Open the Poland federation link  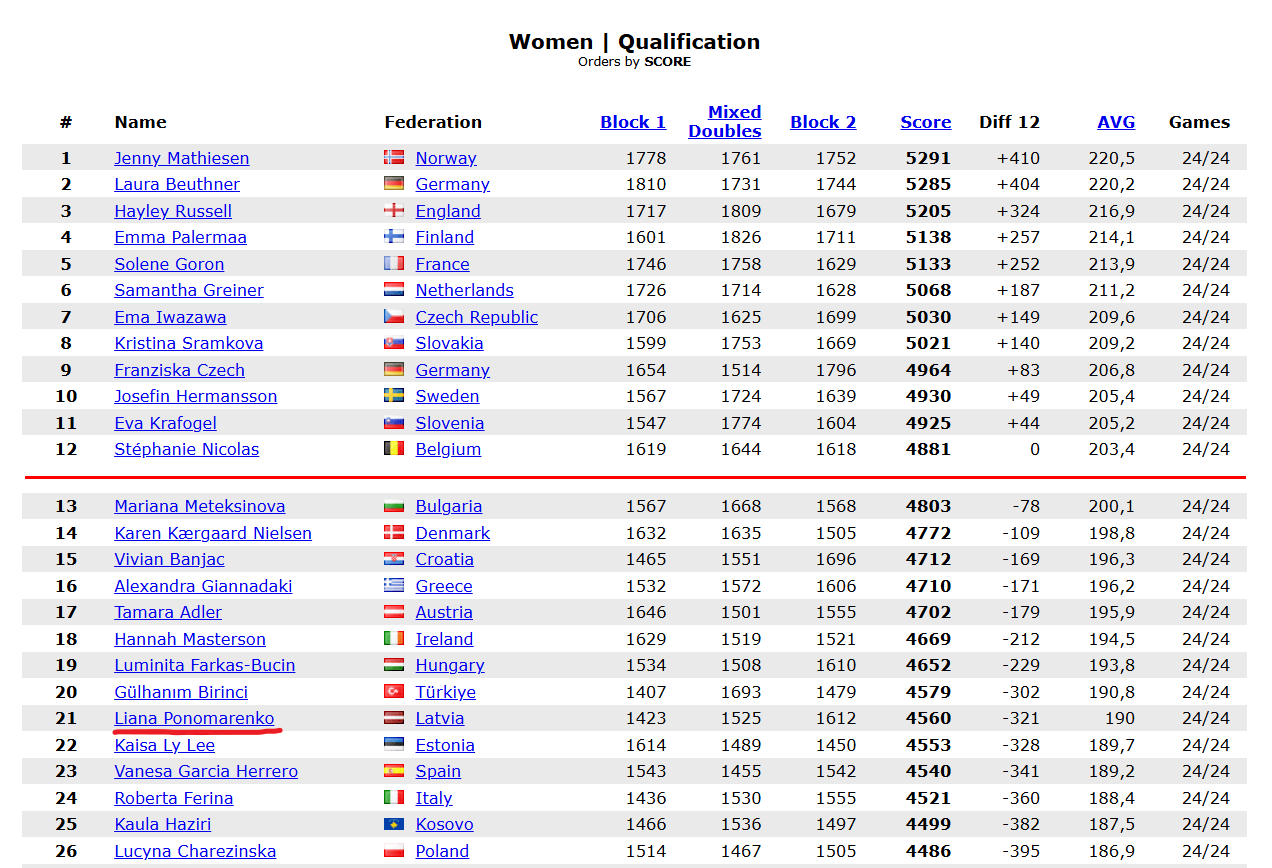[442, 851]
